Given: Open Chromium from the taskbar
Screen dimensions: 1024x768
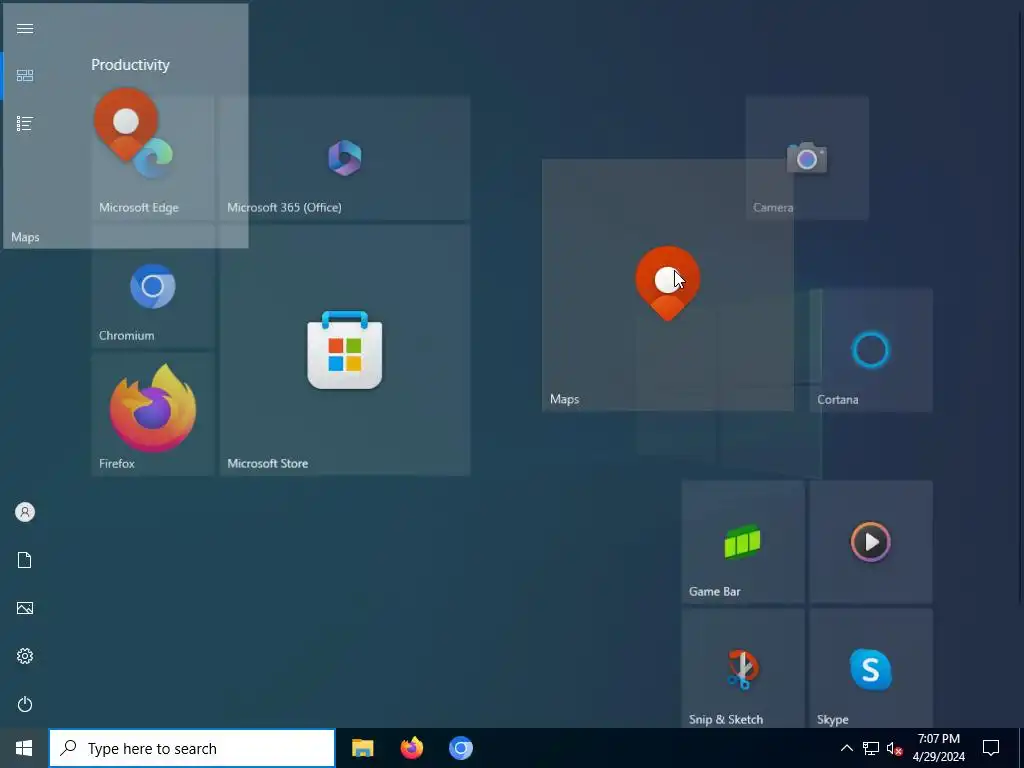Looking at the screenshot, I should tap(460, 748).
